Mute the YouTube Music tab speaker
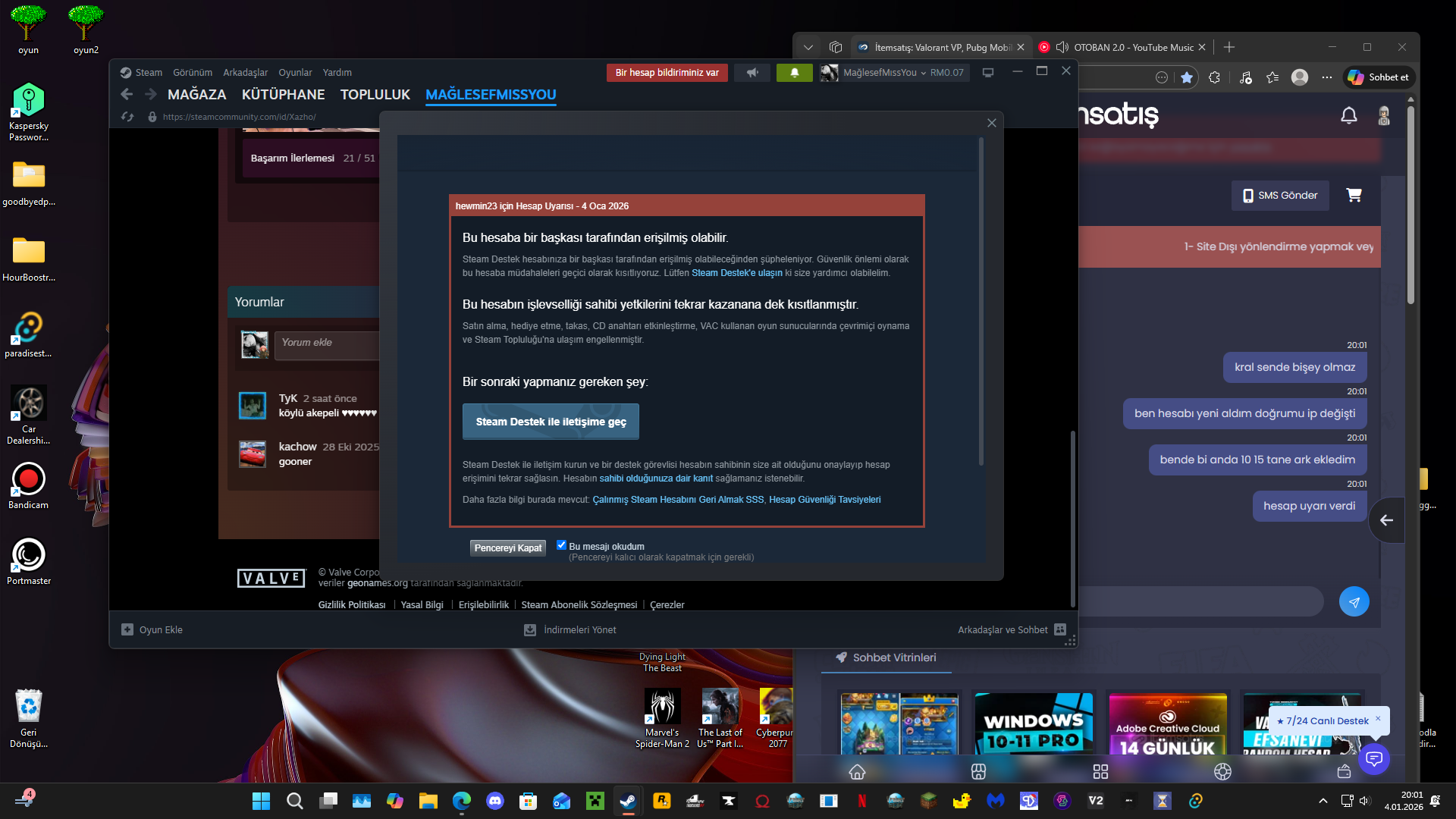 pyautogui.click(x=1062, y=47)
